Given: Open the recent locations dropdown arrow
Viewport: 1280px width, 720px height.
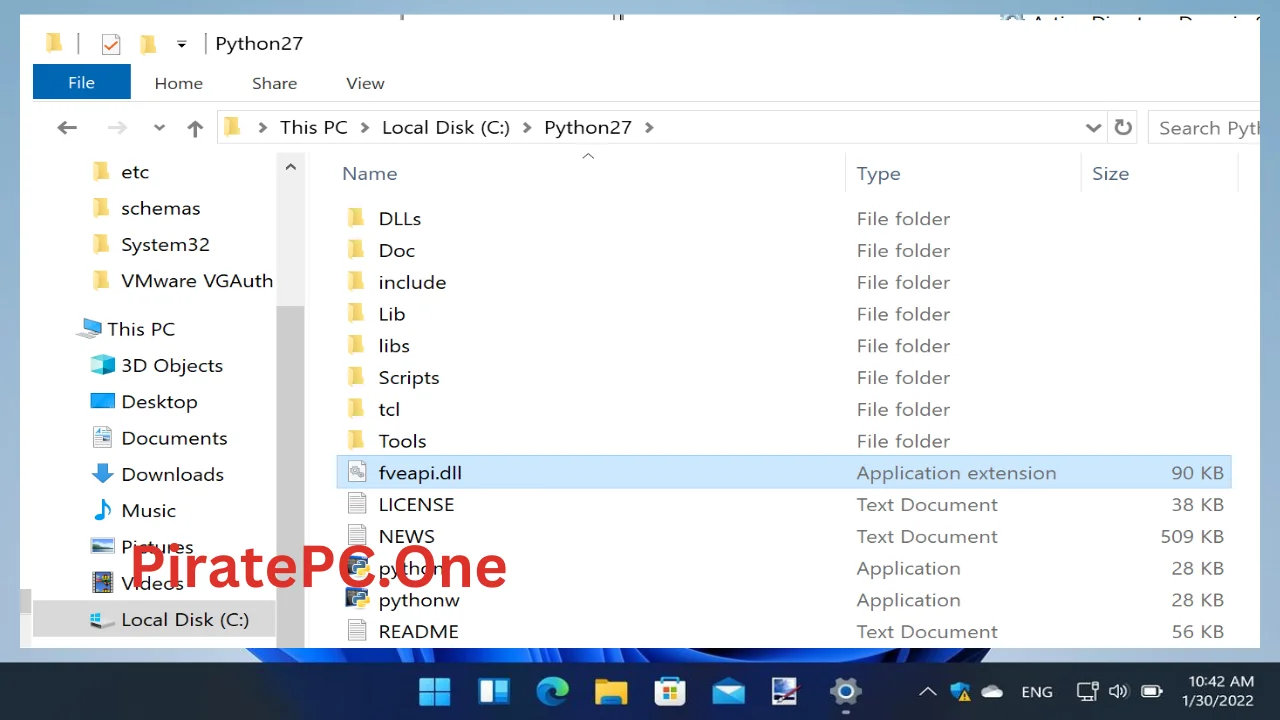Looking at the screenshot, I should coord(159,128).
